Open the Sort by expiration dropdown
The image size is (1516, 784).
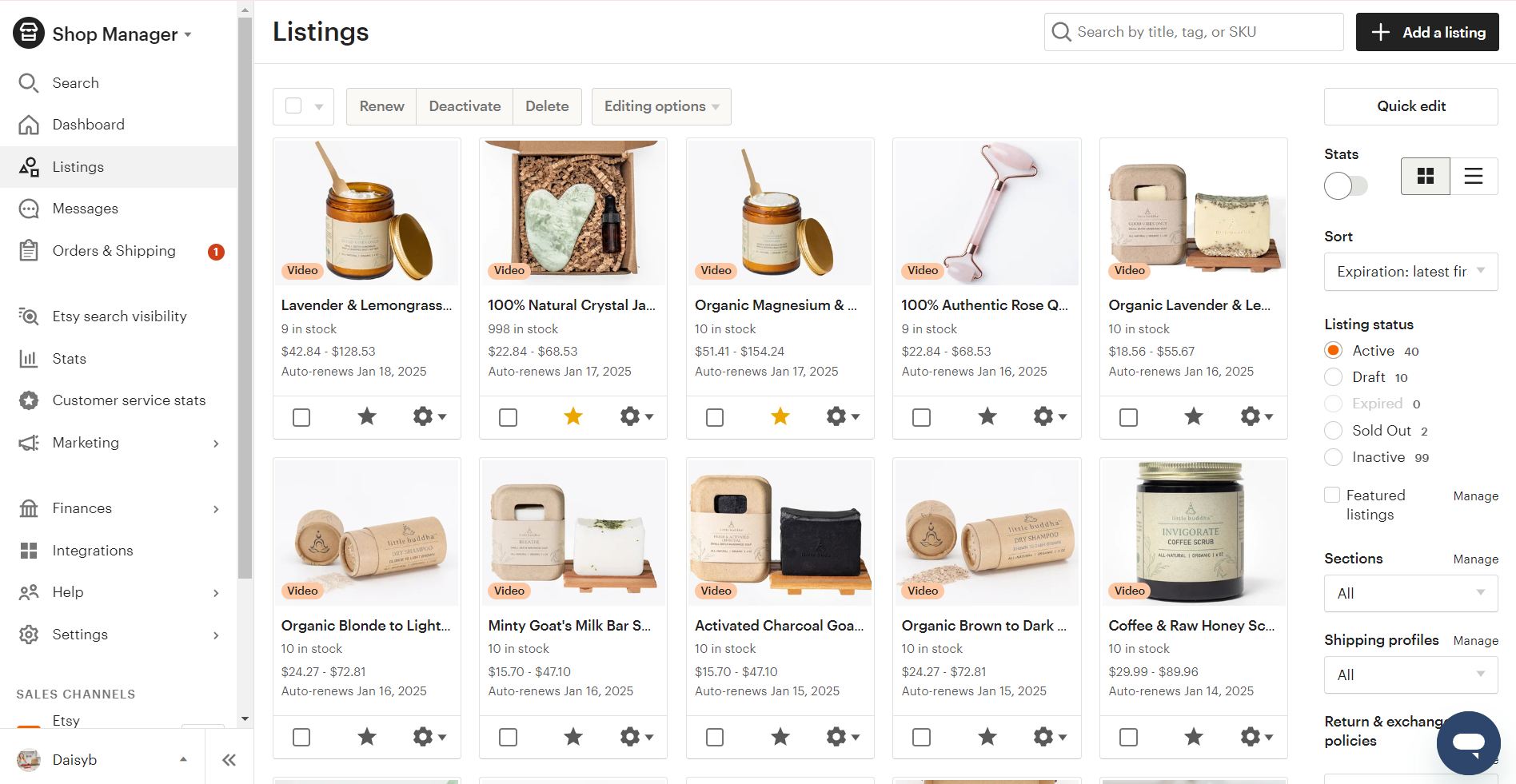coord(1410,272)
